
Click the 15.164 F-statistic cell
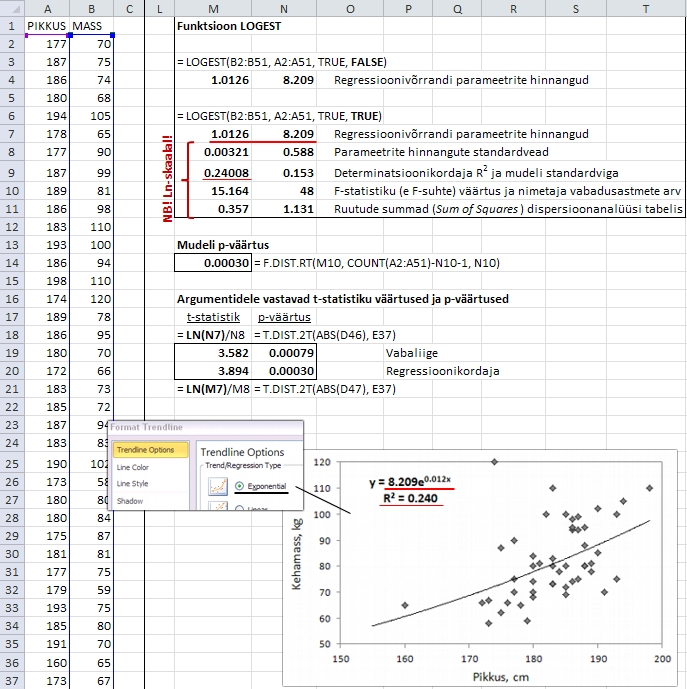213,191
